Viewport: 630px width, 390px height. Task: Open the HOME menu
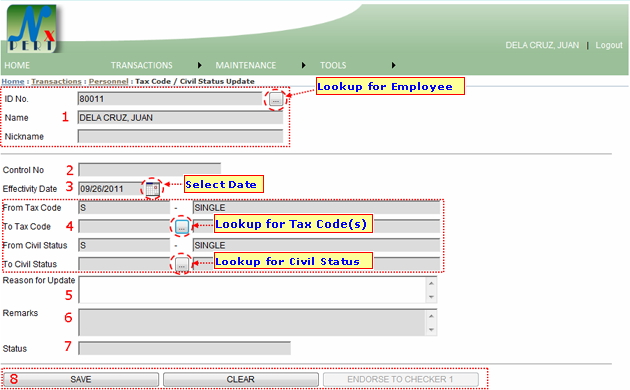[x=17, y=65]
